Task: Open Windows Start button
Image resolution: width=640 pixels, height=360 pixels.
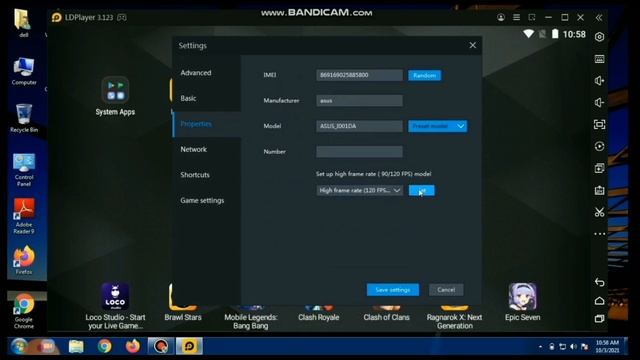Action: point(19,347)
